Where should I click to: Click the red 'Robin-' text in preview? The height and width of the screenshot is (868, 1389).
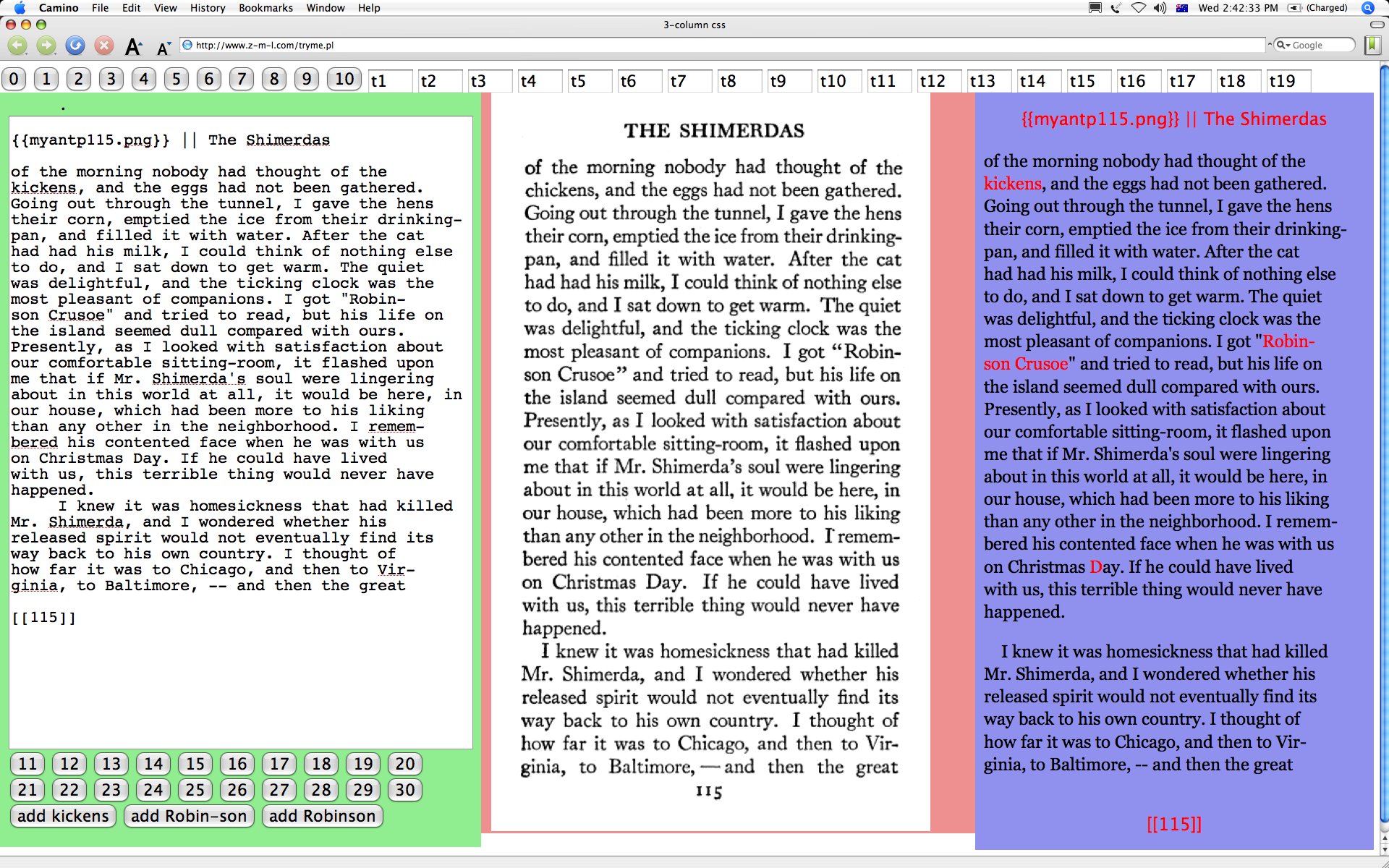click(x=1288, y=341)
